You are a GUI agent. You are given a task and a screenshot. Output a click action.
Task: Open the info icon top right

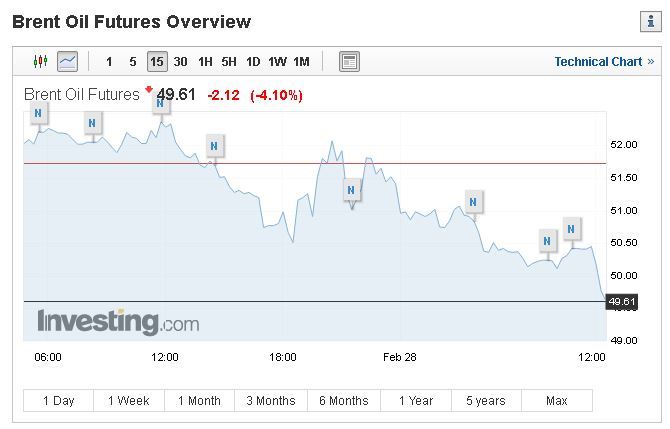(648, 22)
